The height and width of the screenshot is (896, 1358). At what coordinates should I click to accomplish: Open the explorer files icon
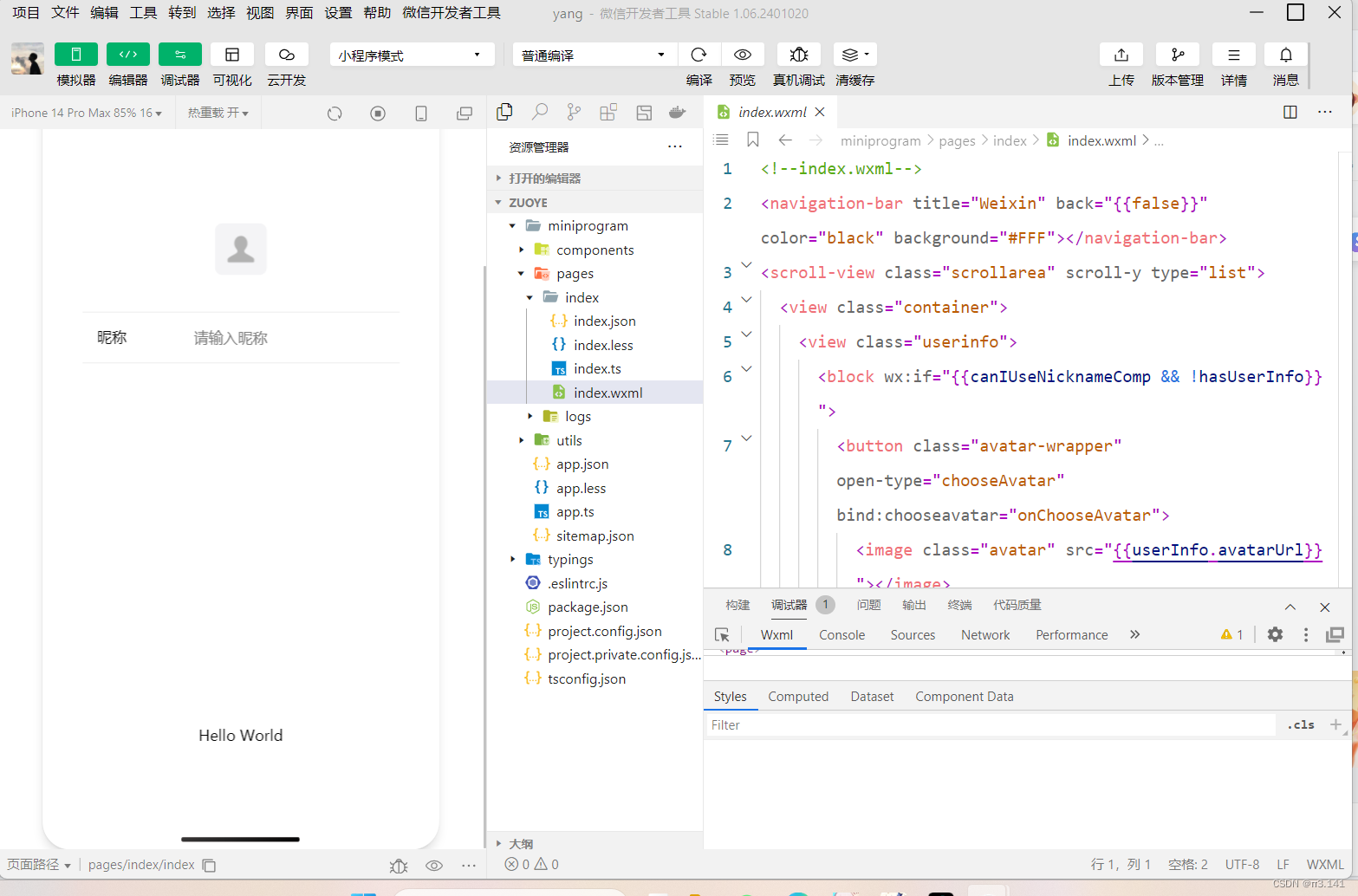pos(504,112)
